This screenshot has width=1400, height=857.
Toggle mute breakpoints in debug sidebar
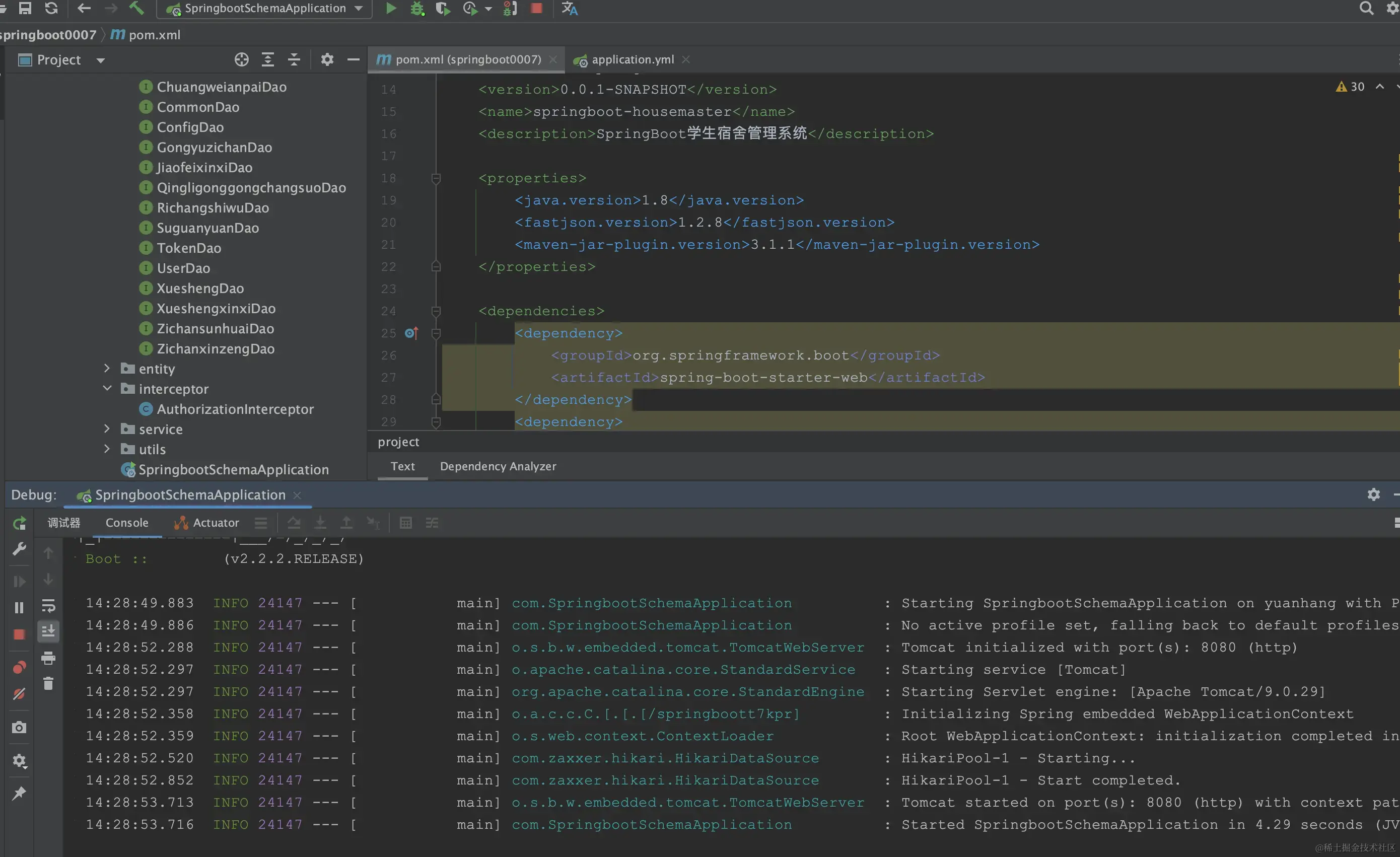19,693
